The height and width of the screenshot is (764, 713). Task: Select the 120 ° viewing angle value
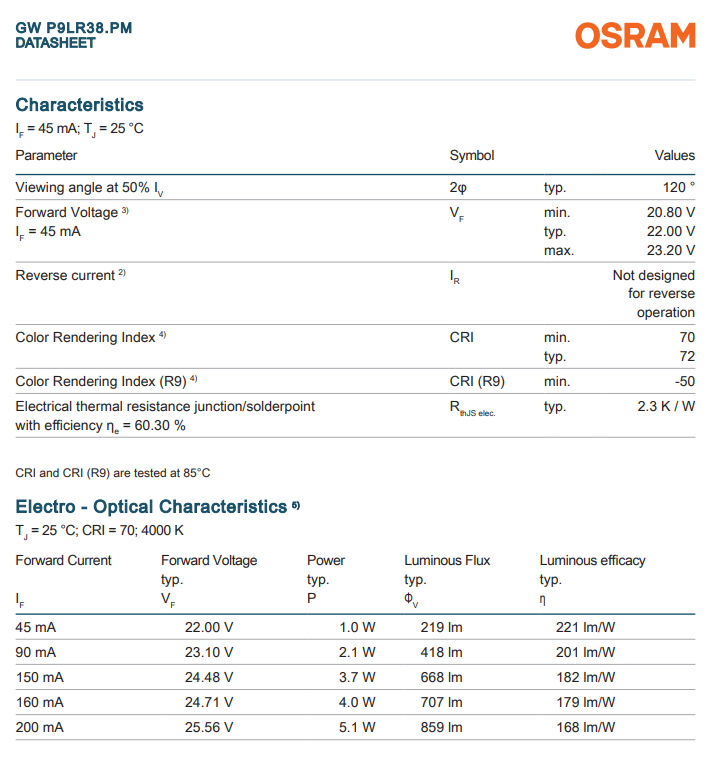(675, 187)
